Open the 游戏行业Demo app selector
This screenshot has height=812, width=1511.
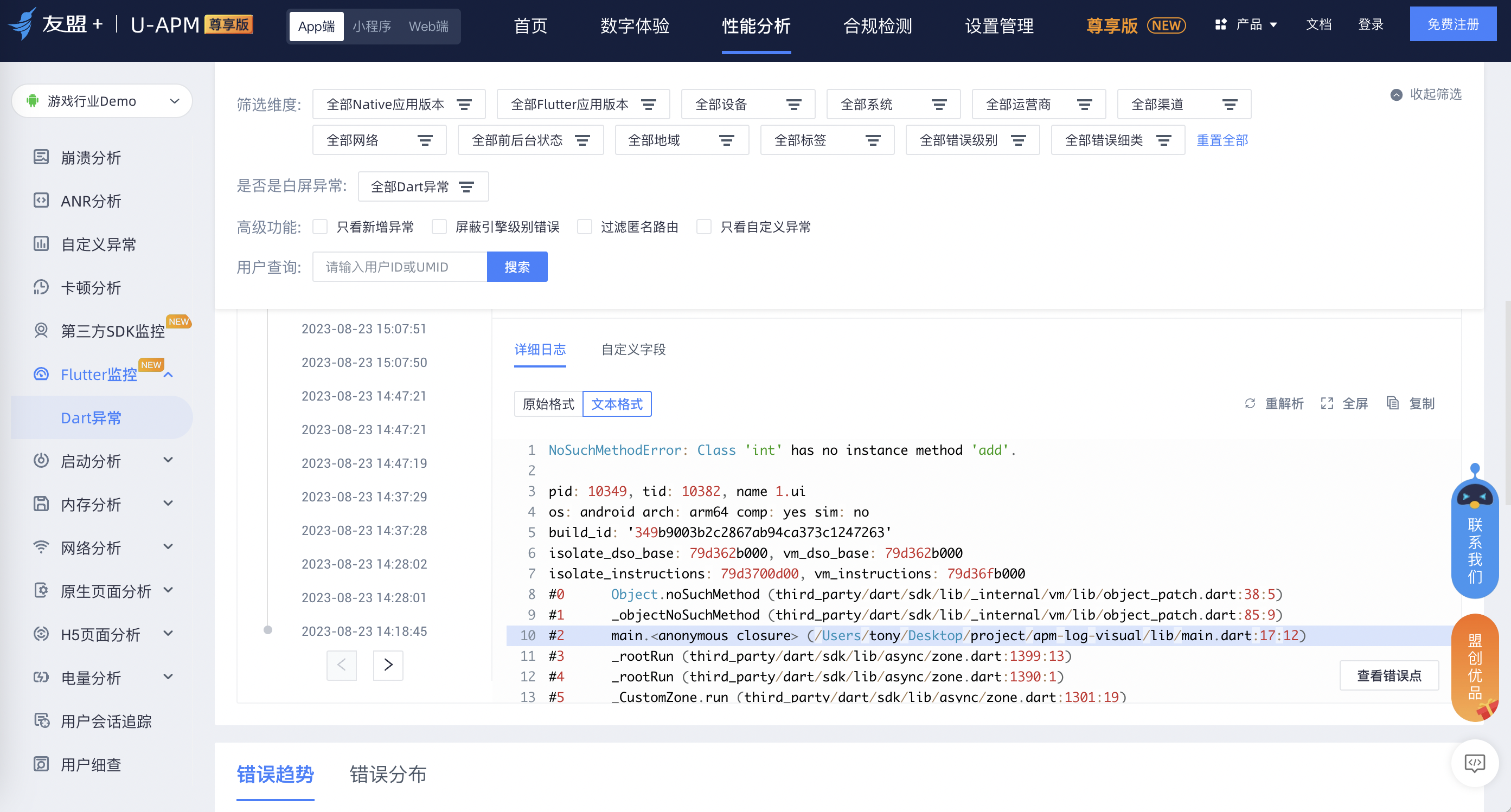pos(102,101)
